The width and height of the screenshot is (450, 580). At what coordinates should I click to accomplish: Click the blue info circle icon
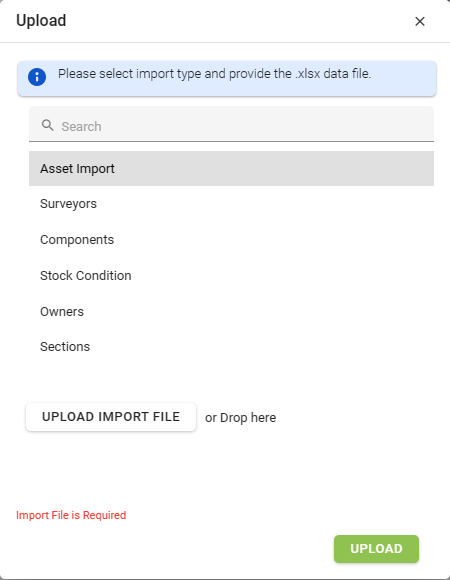pyautogui.click(x=37, y=77)
